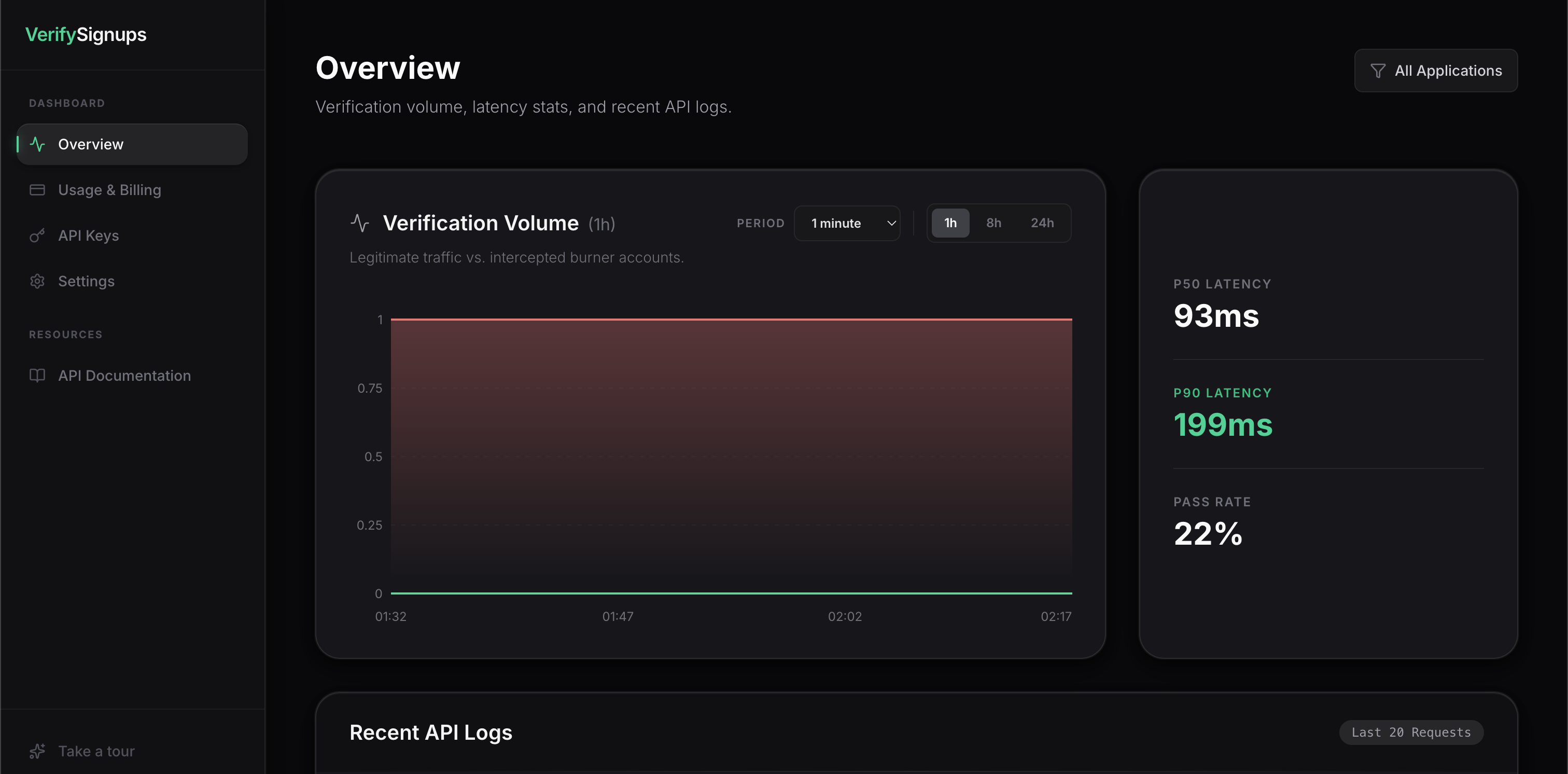Image resolution: width=1568 pixels, height=774 pixels.
Task: Click the Settings gear icon
Action: (38, 281)
